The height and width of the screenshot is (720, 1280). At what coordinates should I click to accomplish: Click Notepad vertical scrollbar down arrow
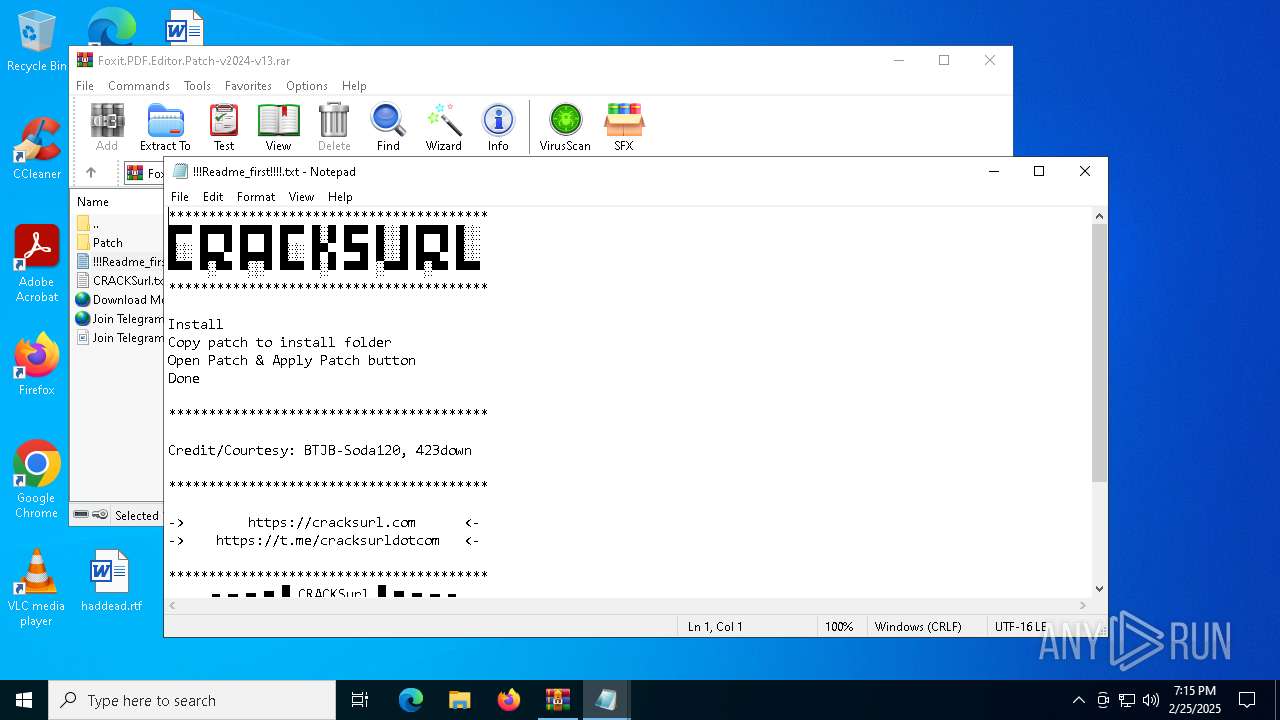coord(1099,589)
